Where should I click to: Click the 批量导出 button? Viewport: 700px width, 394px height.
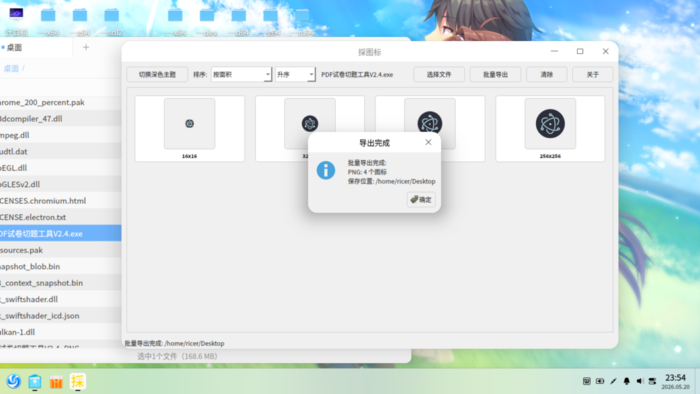(x=496, y=75)
